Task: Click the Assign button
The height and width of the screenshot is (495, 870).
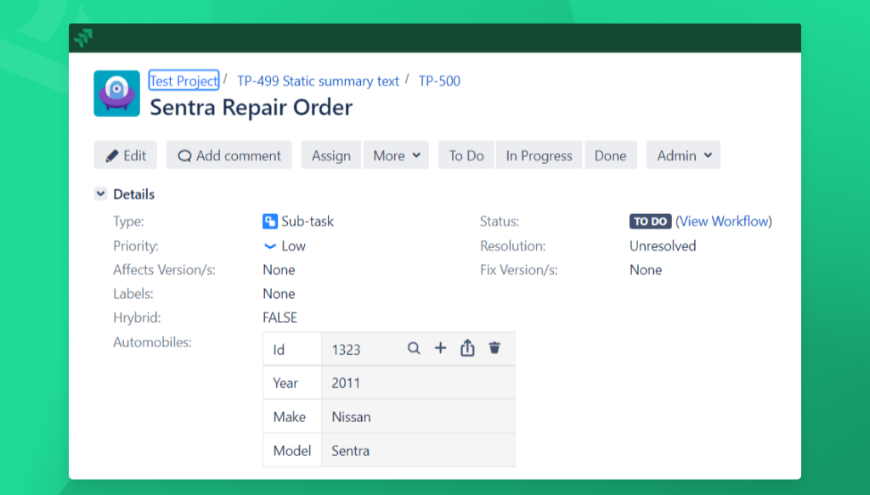Action: 331,155
